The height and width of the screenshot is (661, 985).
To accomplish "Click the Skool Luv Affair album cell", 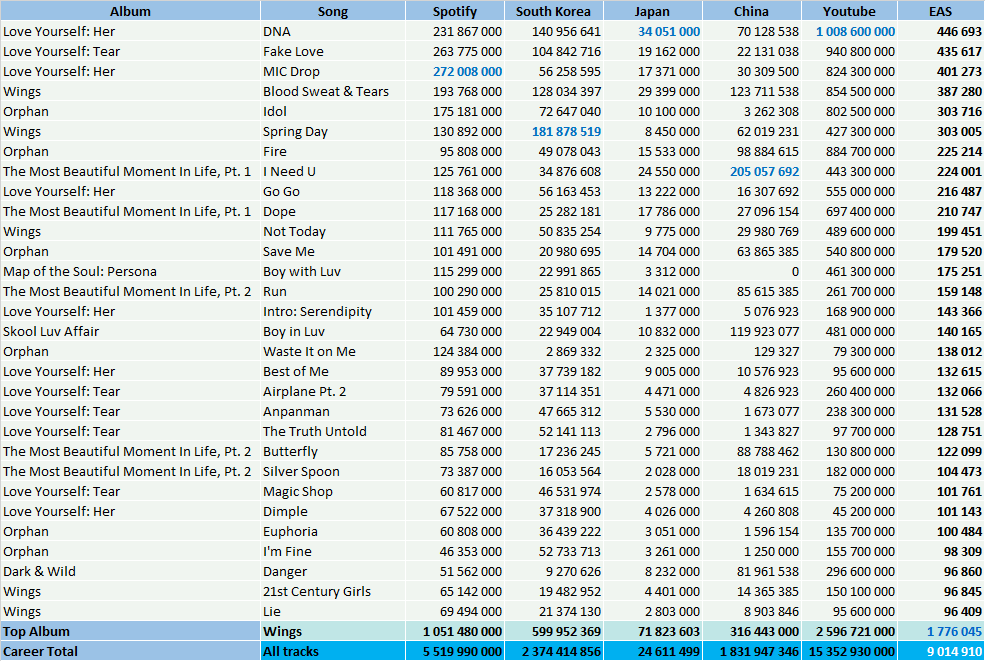I will [x=130, y=331].
